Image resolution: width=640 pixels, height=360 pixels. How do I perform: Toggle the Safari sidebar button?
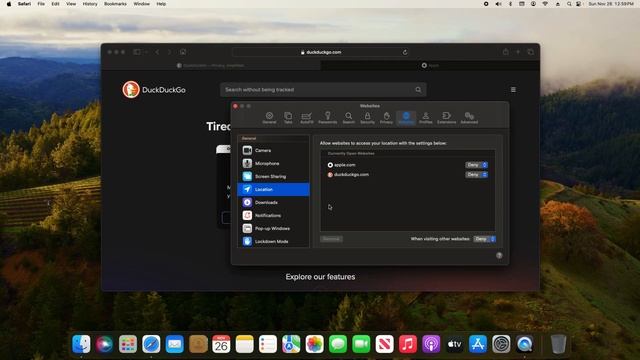(x=137, y=52)
